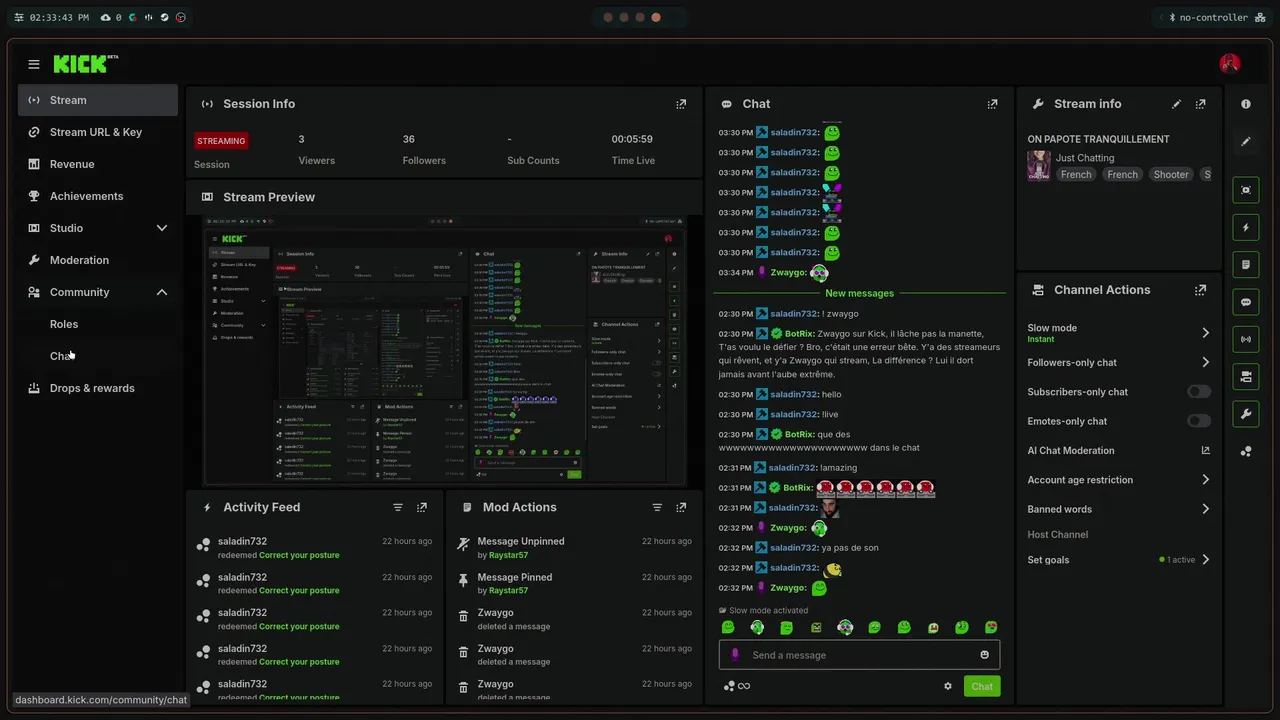1280x720 pixels.
Task: Click Host Channel action
Action: (x=1057, y=535)
